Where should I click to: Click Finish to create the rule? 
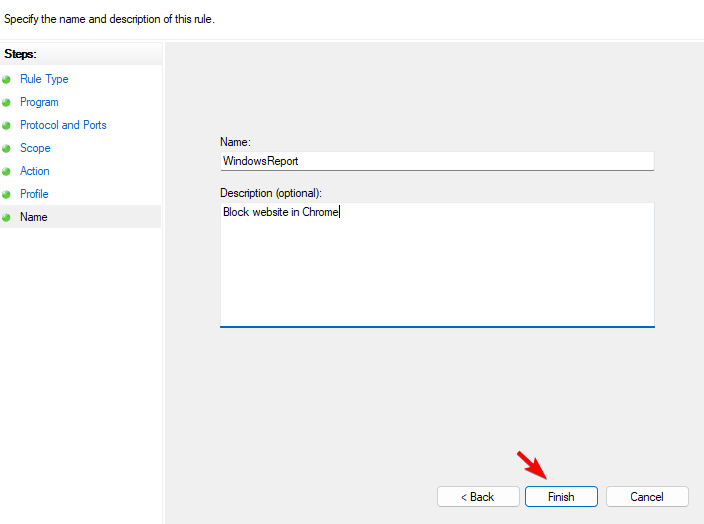click(561, 497)
